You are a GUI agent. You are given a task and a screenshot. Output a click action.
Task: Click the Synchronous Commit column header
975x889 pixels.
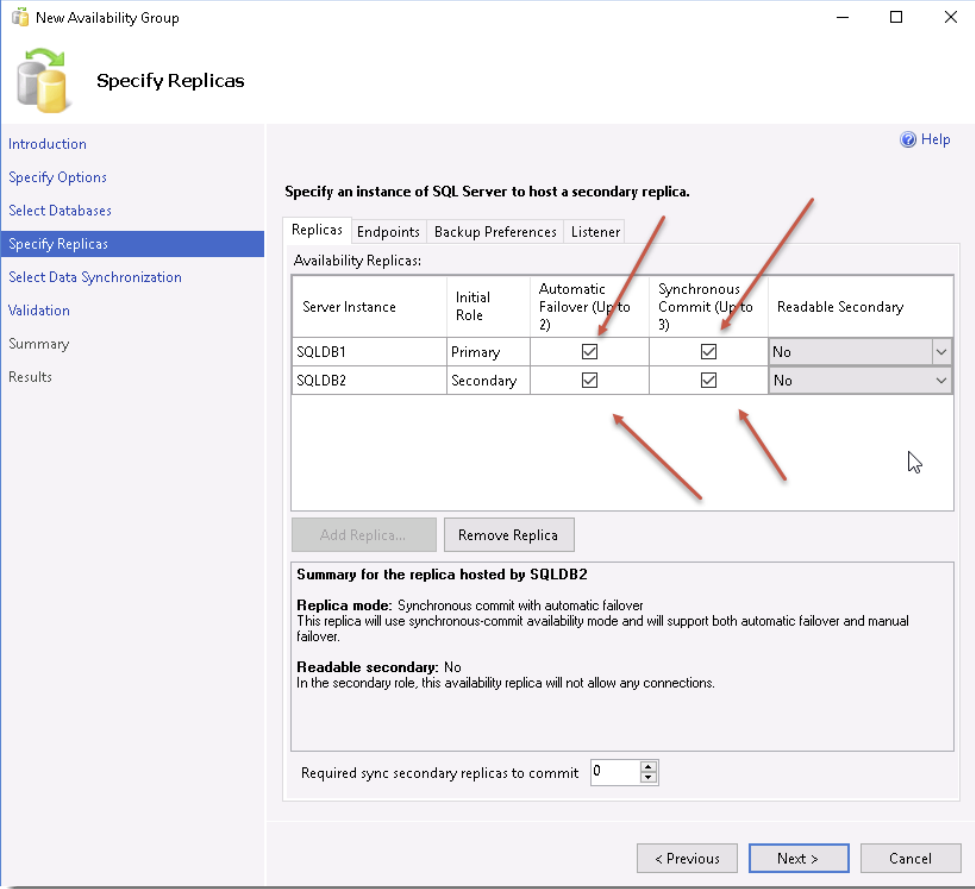(708, 306)
